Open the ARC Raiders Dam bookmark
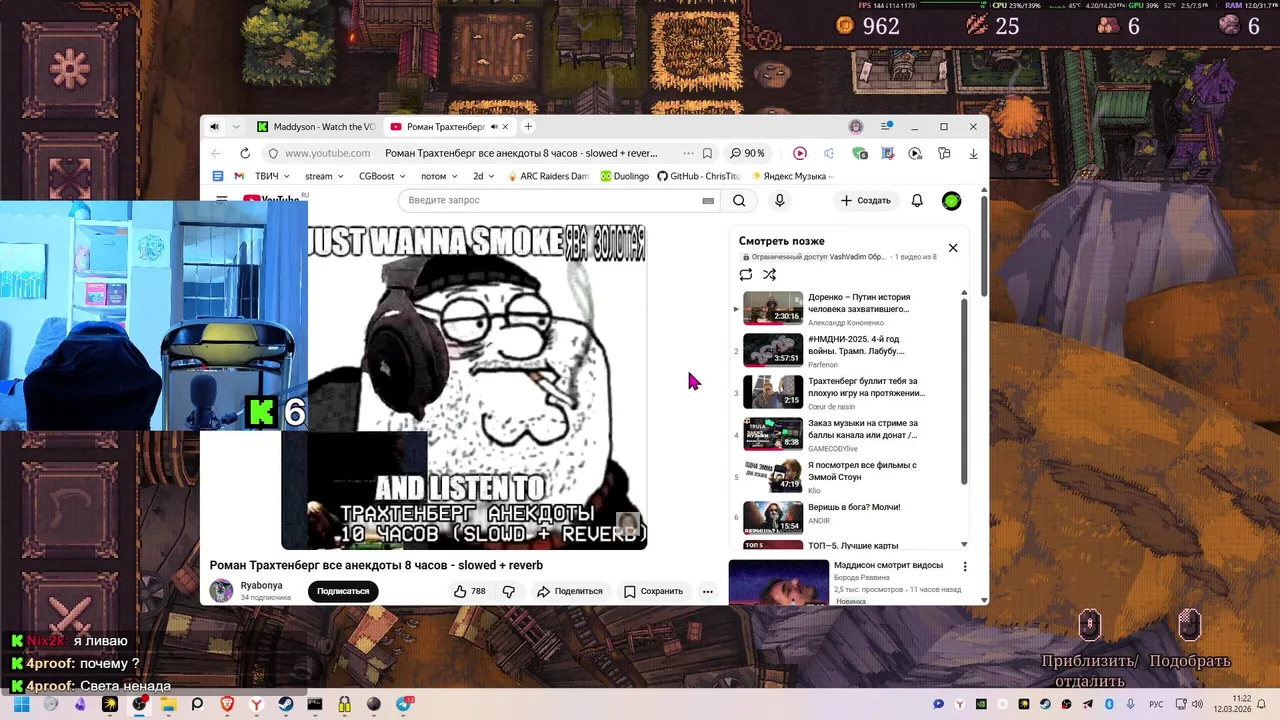The height and width of the screenshot is (720, 1280). coord(548,176)
